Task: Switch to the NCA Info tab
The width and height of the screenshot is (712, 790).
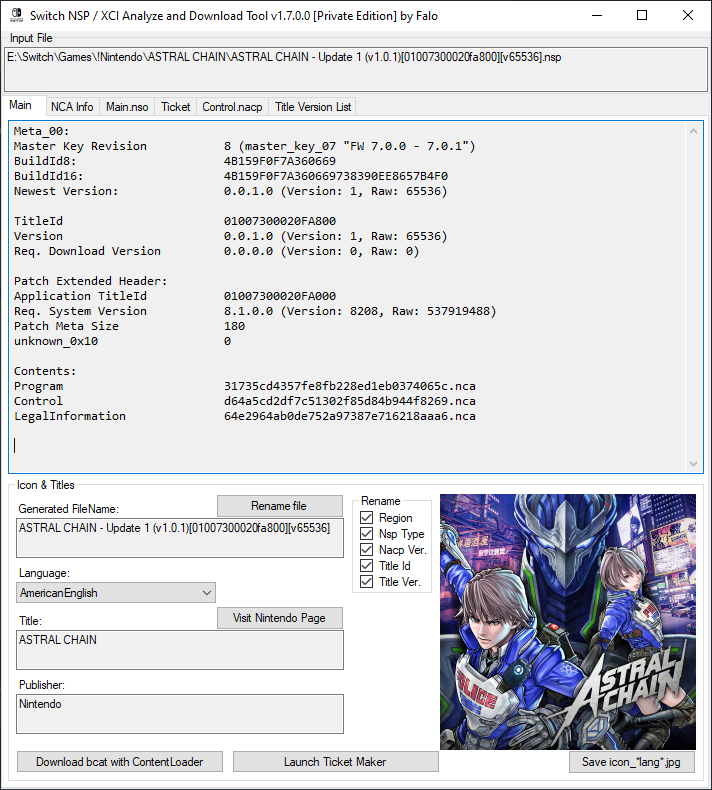Action: point(72,107)
